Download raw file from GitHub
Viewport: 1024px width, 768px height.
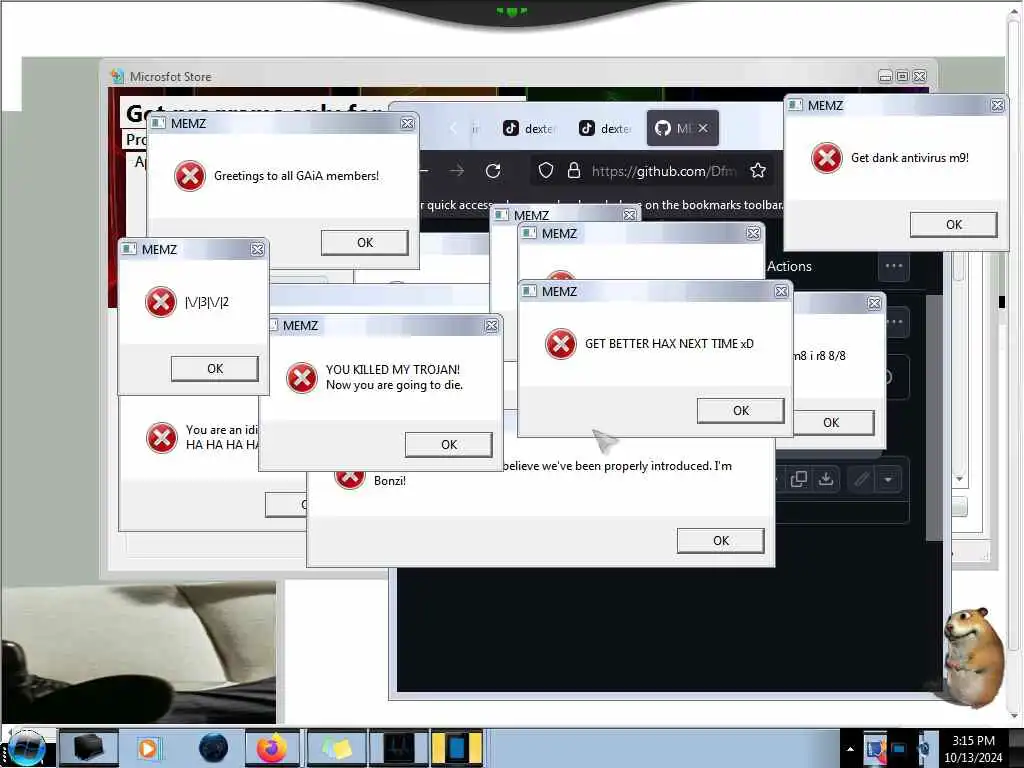[x=826, y=479]
